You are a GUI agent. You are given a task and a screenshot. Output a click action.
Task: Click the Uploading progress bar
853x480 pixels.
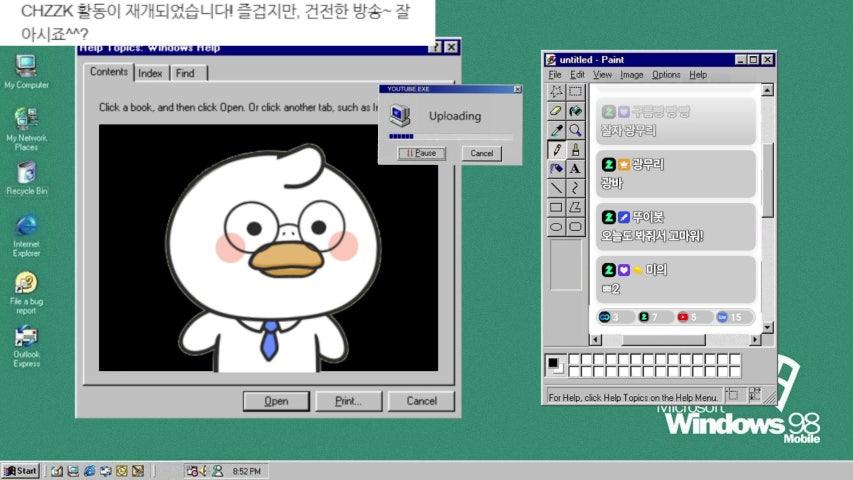[x=450, y=136]
